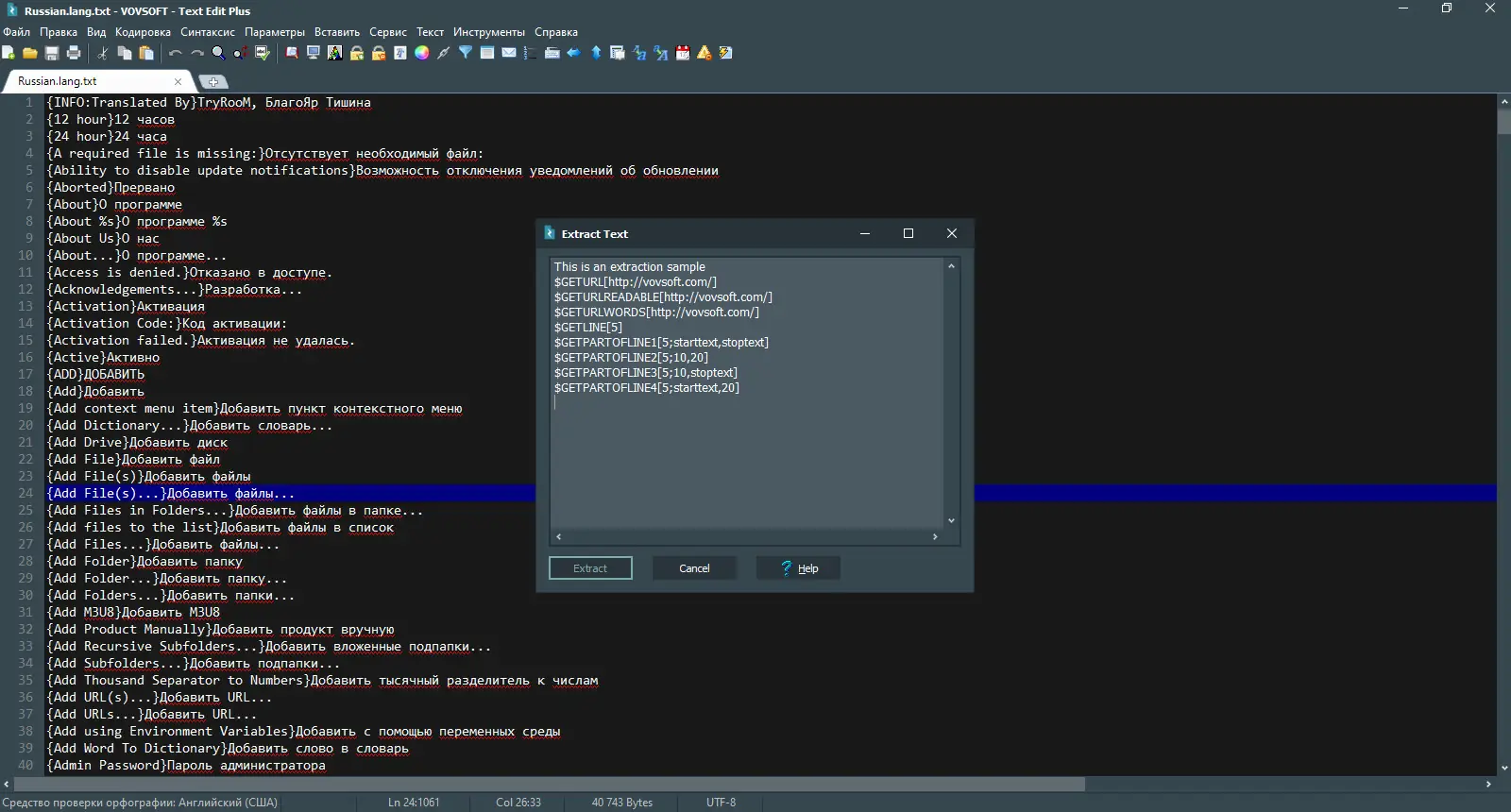Open Help in Extract Text dialog
Screen dimensions: 1511x812
[x=798, y=568]
